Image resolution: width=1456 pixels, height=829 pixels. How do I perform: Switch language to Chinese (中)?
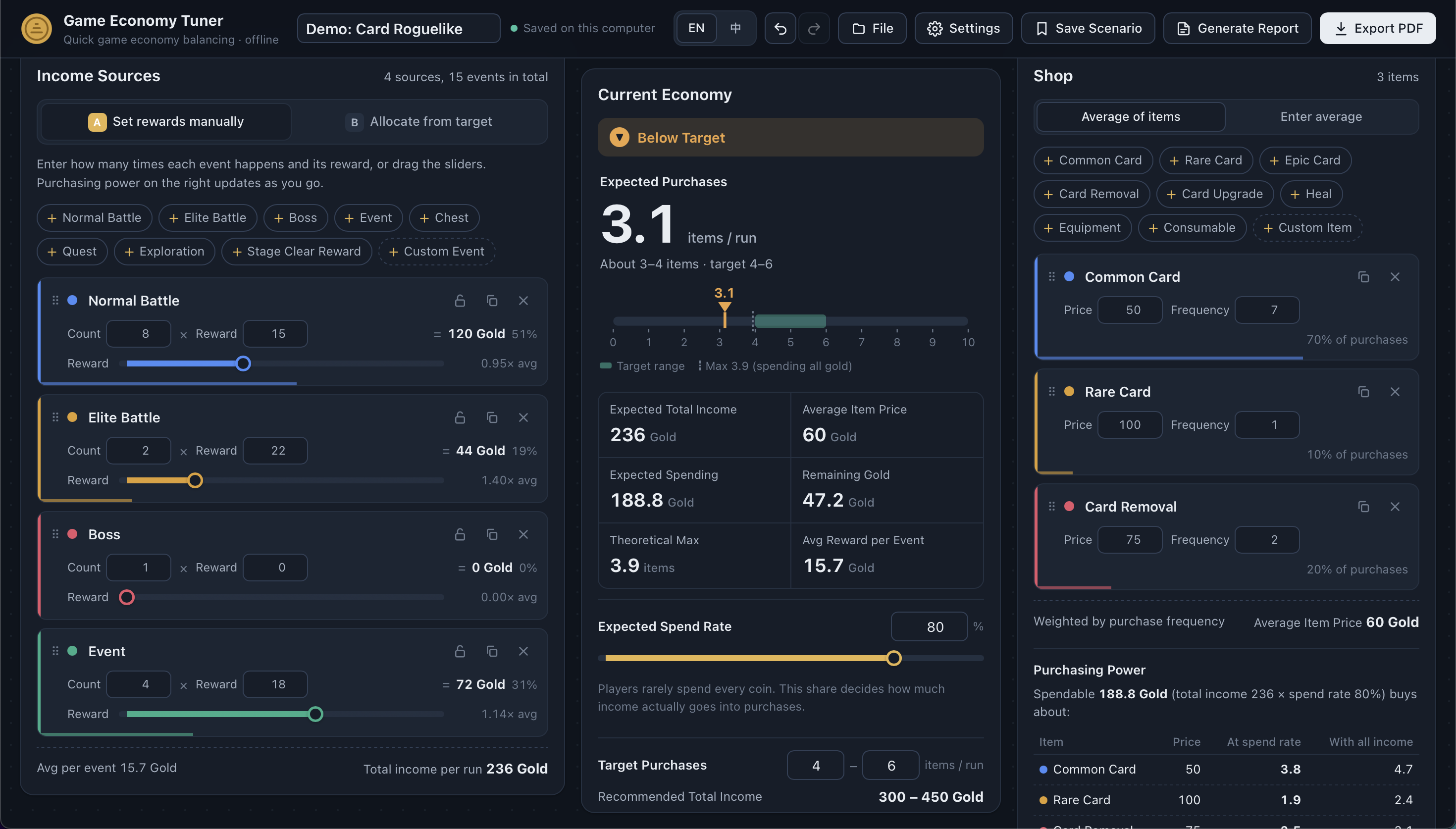click(735, 28)
